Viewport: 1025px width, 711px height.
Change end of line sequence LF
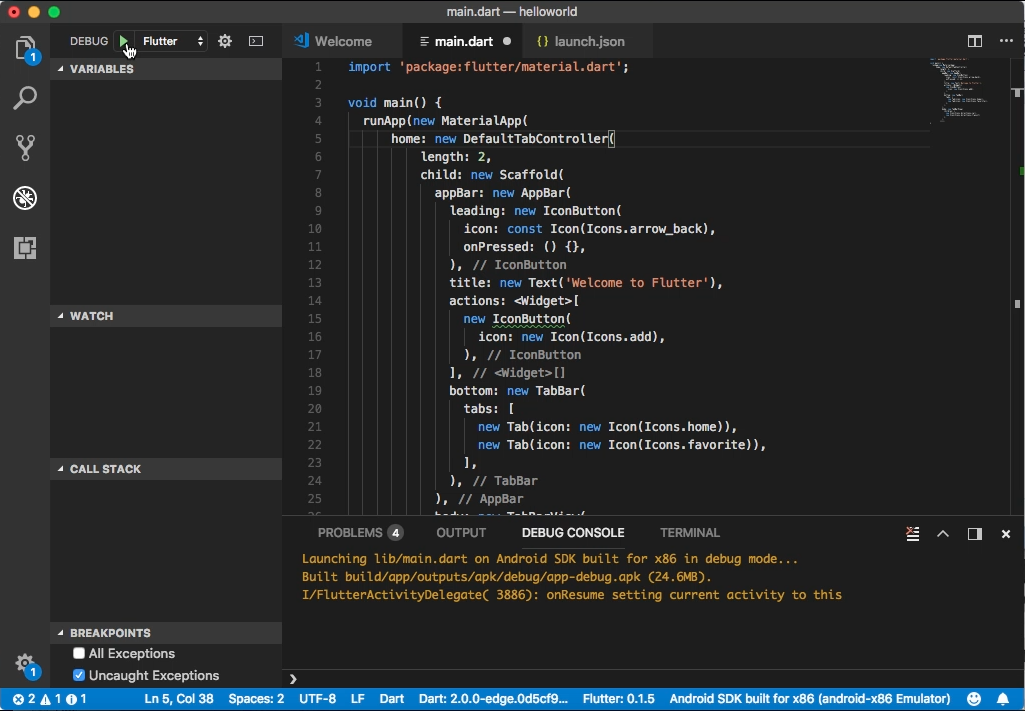click(x=358, y=699)
